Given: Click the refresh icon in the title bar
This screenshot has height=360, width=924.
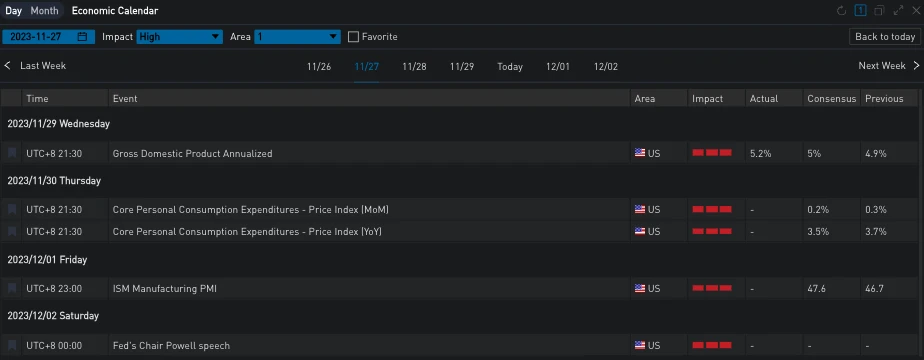Looking at the screenshot, I should tap(842, 11).
